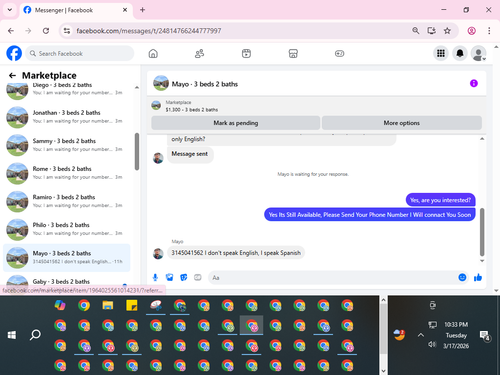Open conversation with Sammy
500x375 pixels.
click(67, 145)
